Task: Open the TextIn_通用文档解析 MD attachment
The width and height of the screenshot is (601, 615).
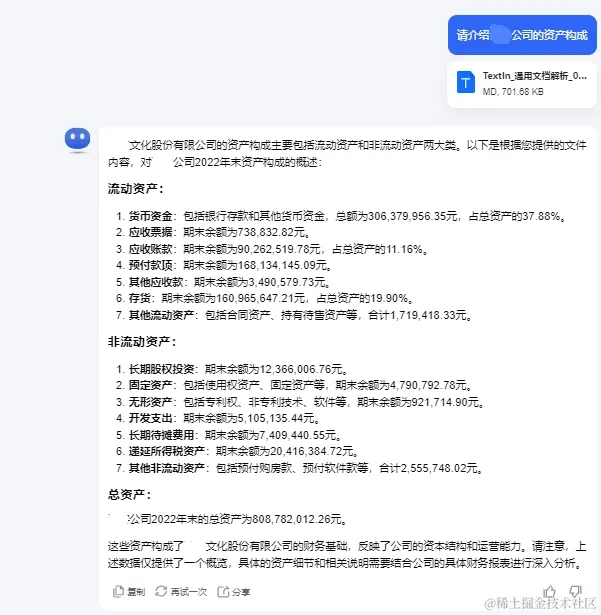Action: click(x=522, y=84)
